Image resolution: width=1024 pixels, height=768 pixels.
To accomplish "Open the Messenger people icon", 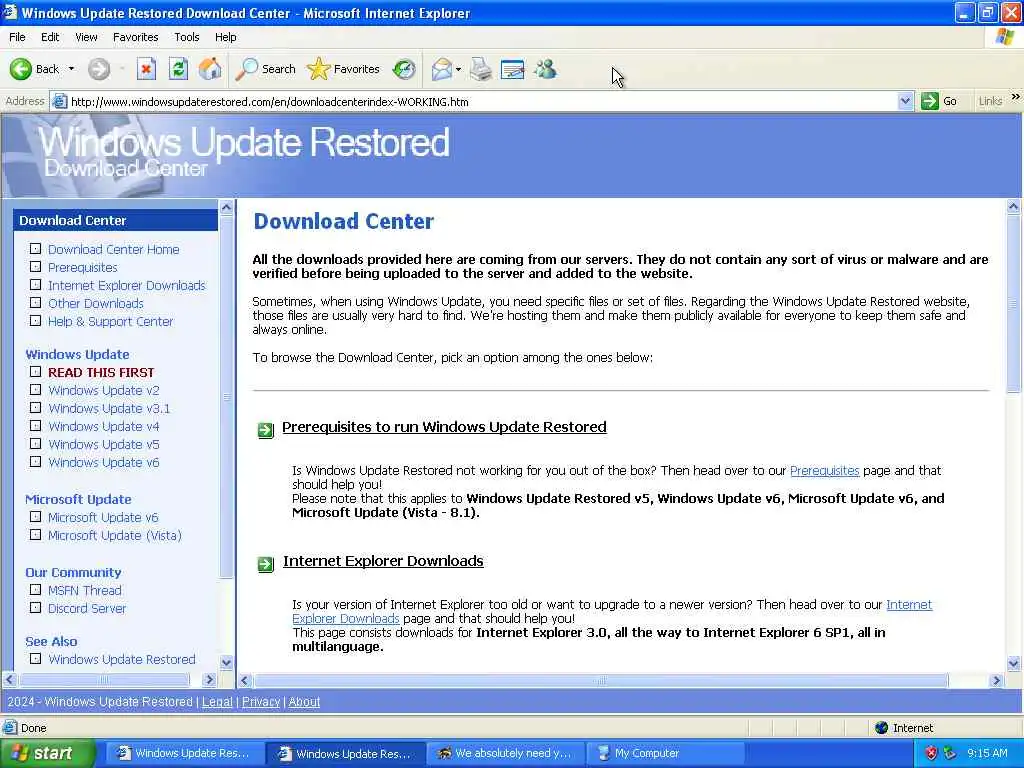I will click(545, 69).
